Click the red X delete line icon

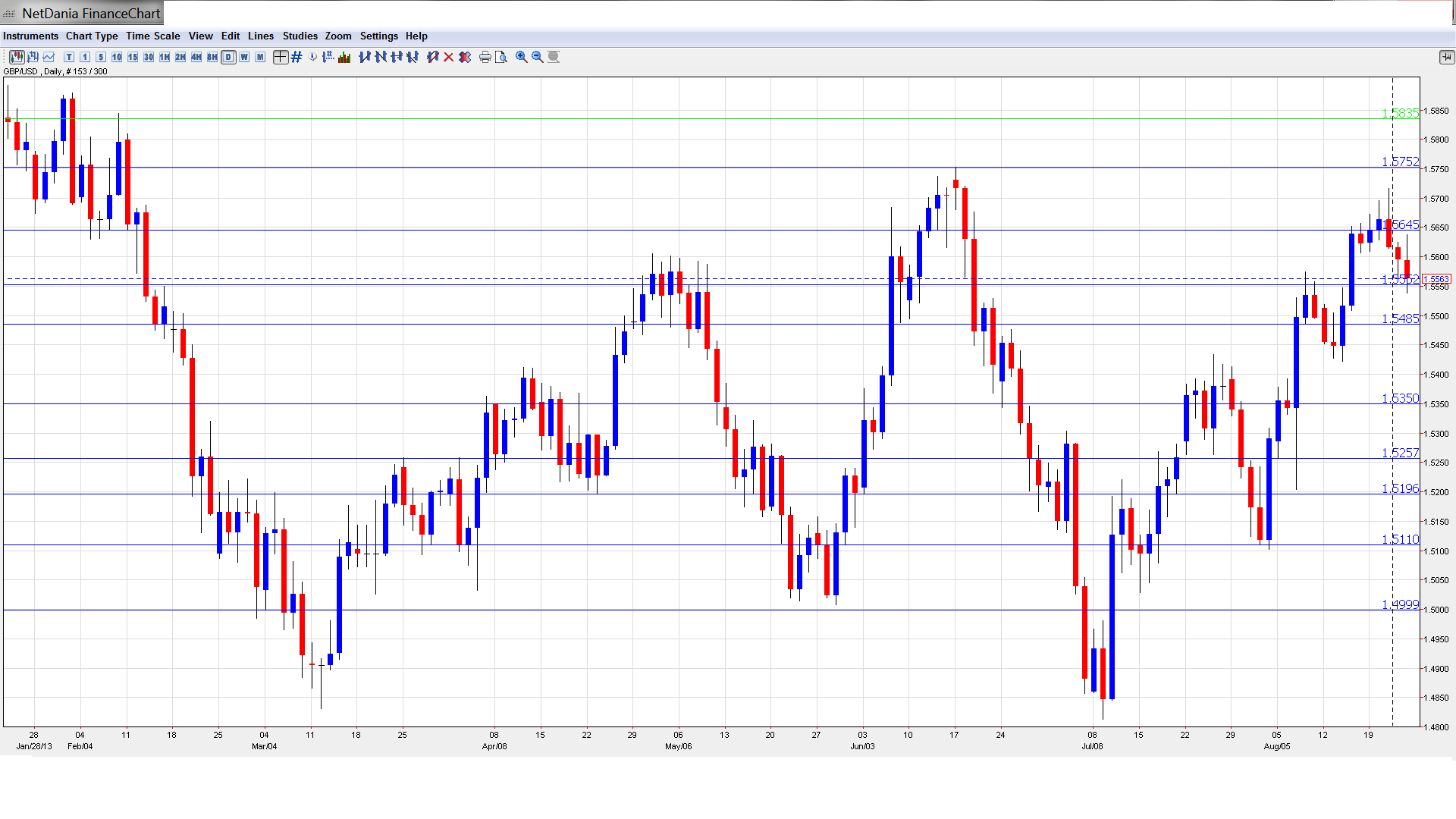[x=449, y=57]
